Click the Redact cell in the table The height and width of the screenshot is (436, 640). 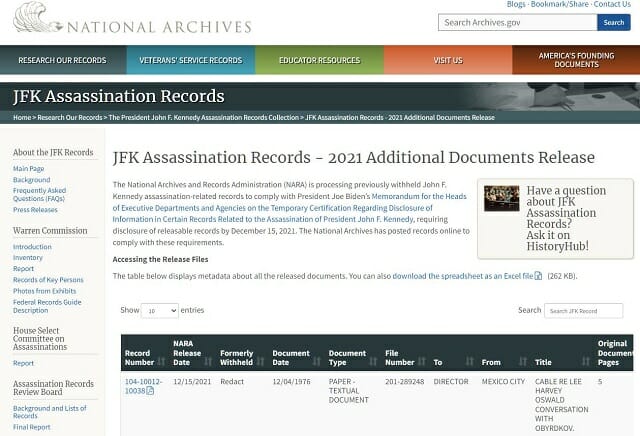(x=232, y=382)
